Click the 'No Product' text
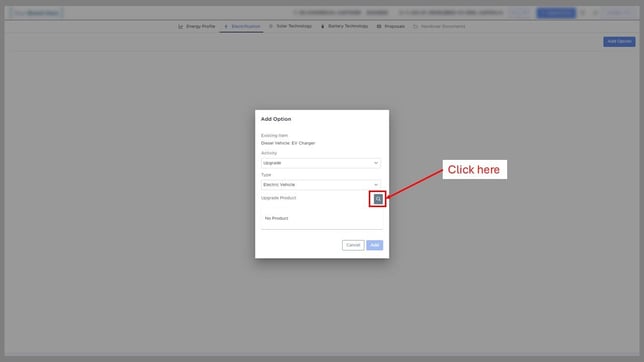The height and width of the screenshot is (362, 644). [x=276, y=218]
